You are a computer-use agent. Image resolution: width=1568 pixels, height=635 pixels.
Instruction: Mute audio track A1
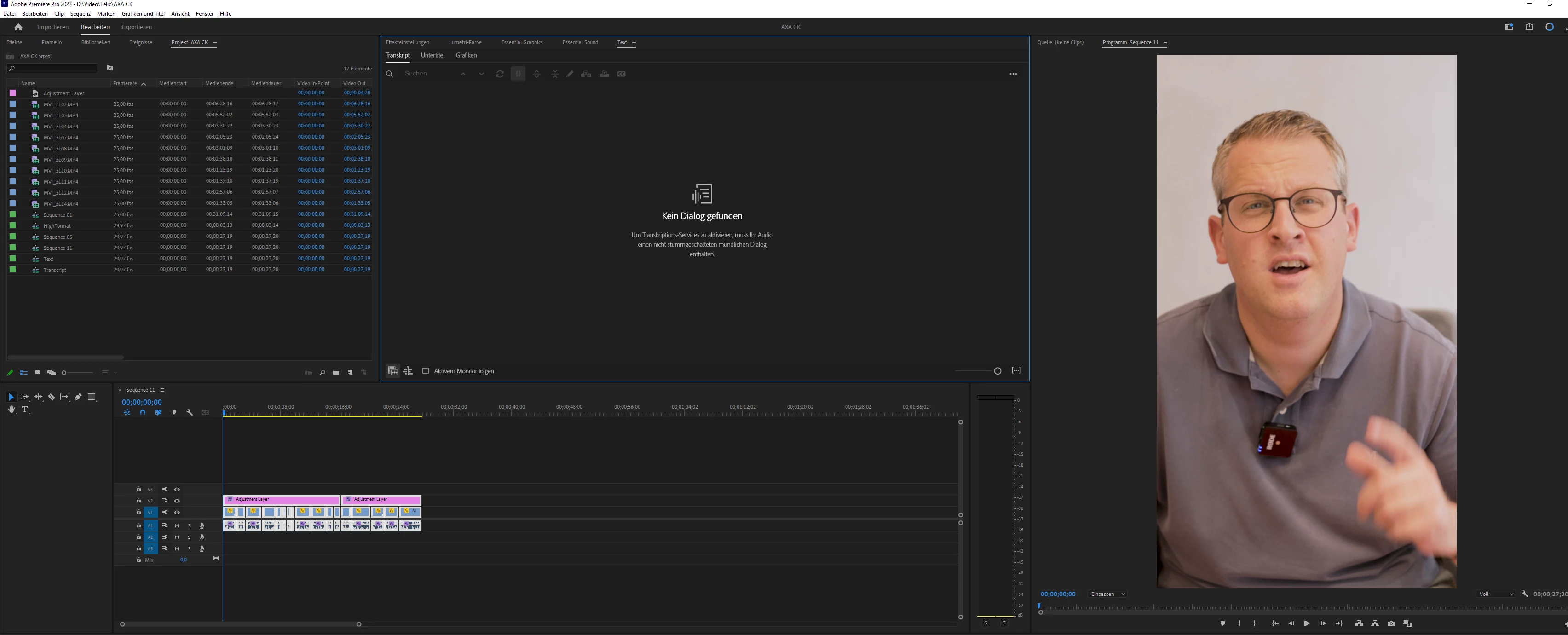pos(177,525)
